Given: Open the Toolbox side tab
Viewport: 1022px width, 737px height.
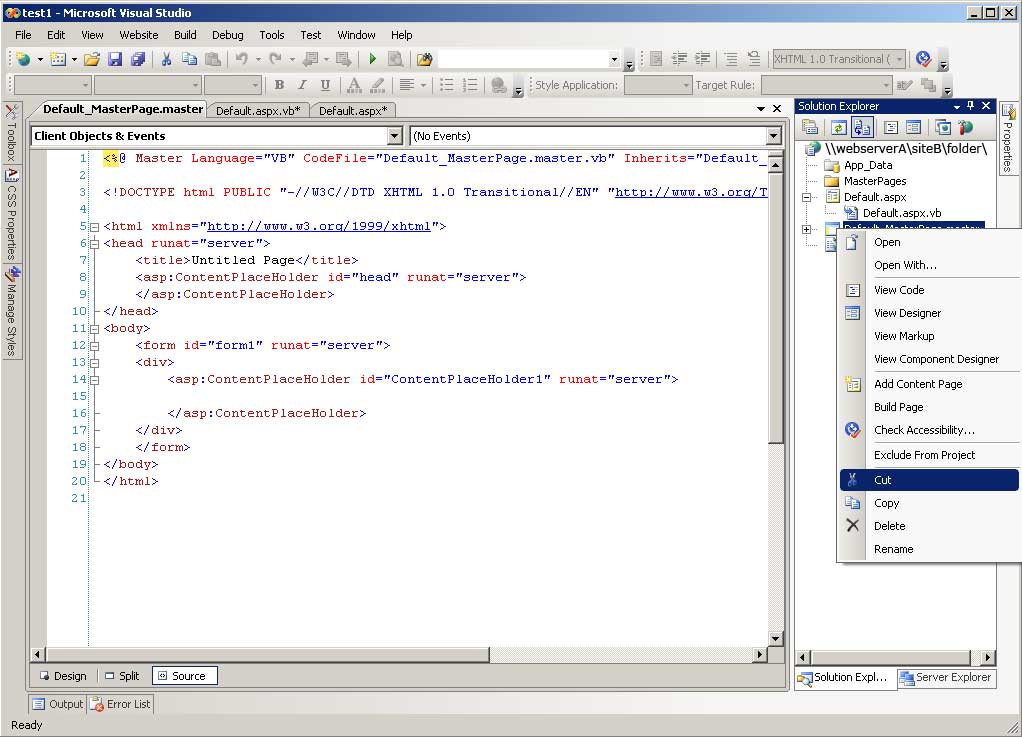Looking at the screenshot, I should coord(11,133).
